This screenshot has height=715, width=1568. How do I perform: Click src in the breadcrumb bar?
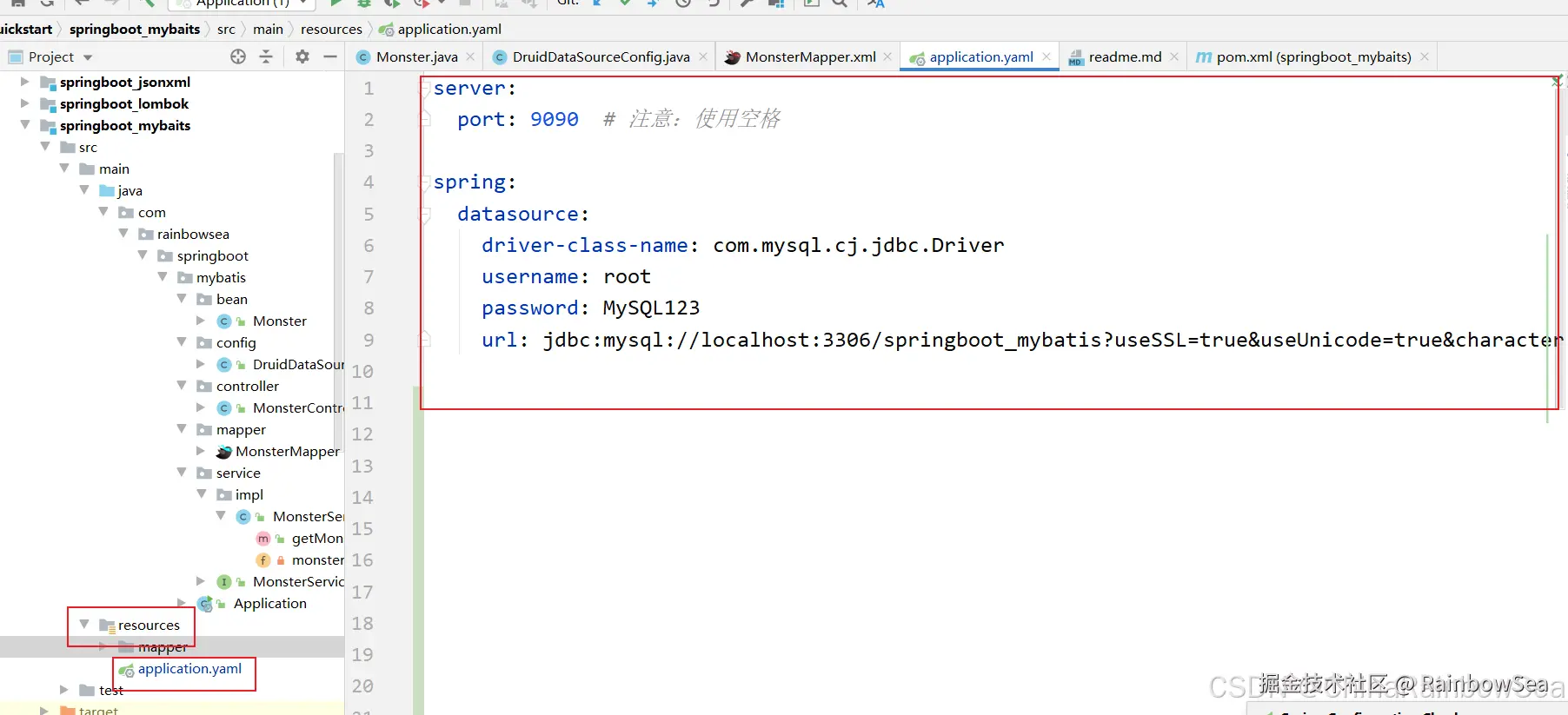tap(226, 29)
